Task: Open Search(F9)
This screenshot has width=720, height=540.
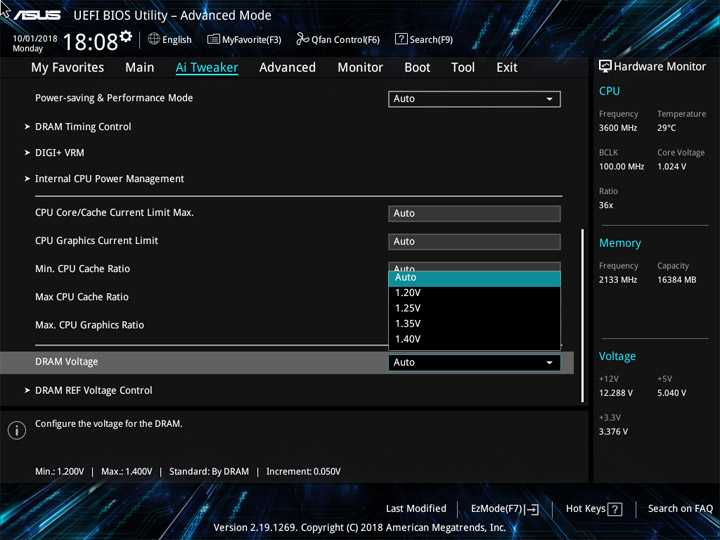Action: click(x=424, y=39)
